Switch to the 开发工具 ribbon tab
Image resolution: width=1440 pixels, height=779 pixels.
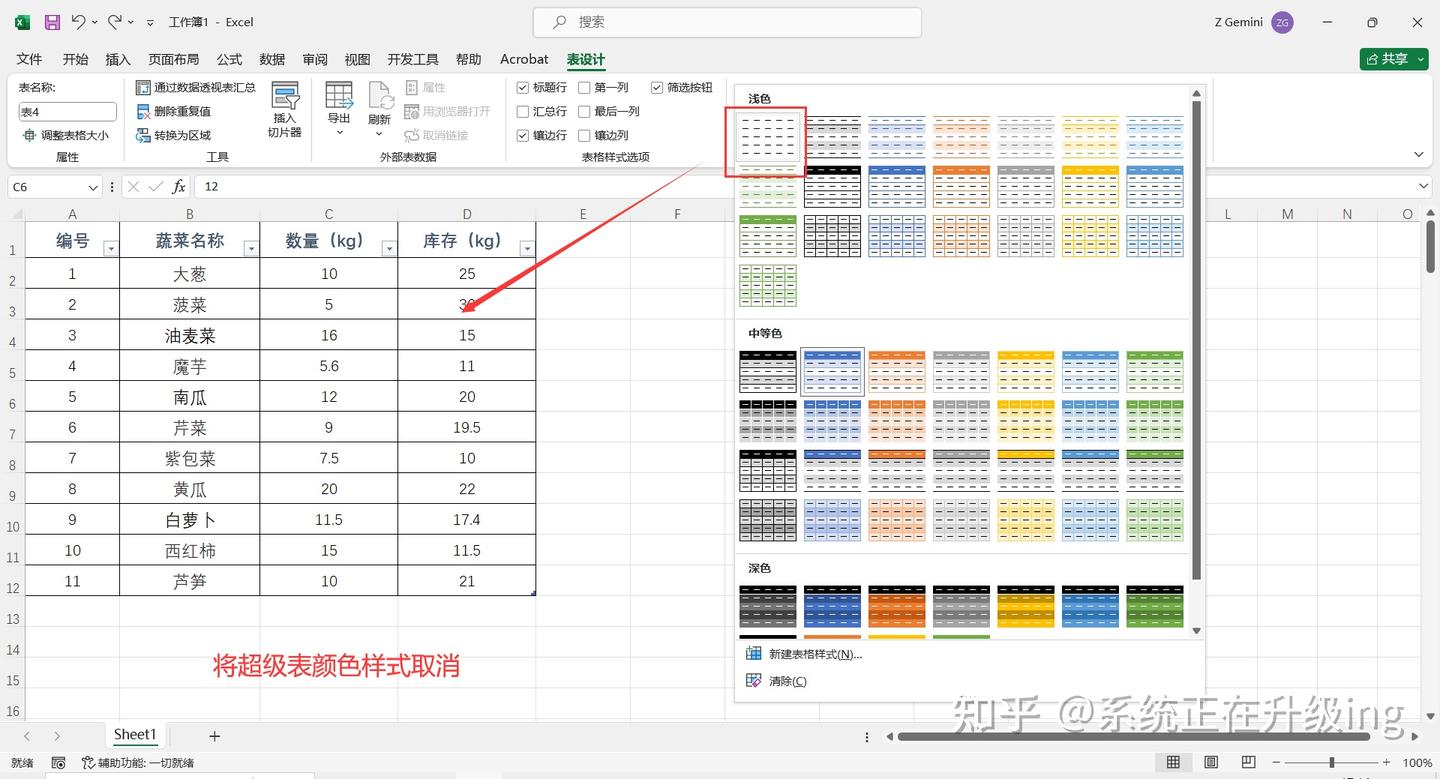[412, 59]
